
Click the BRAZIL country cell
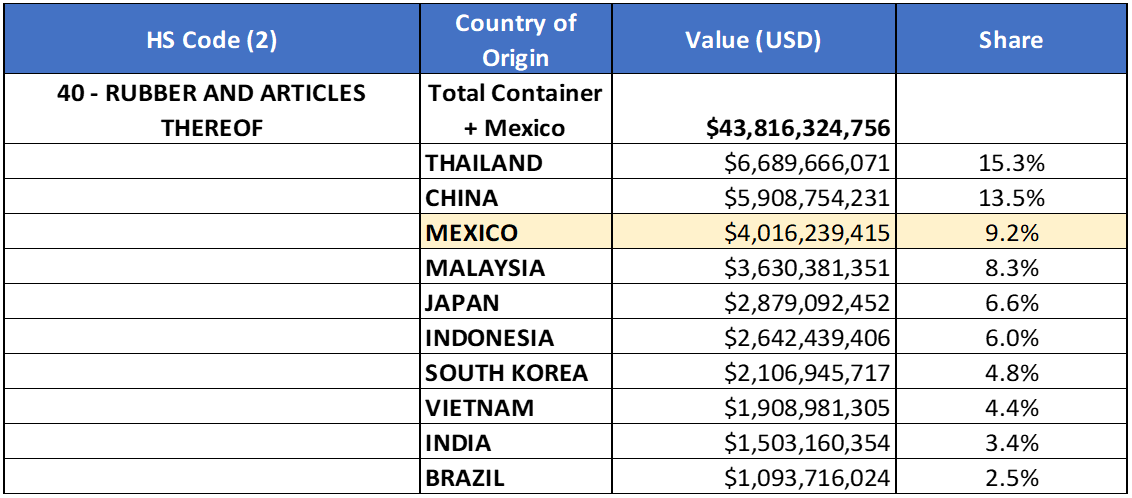[465, 478]
